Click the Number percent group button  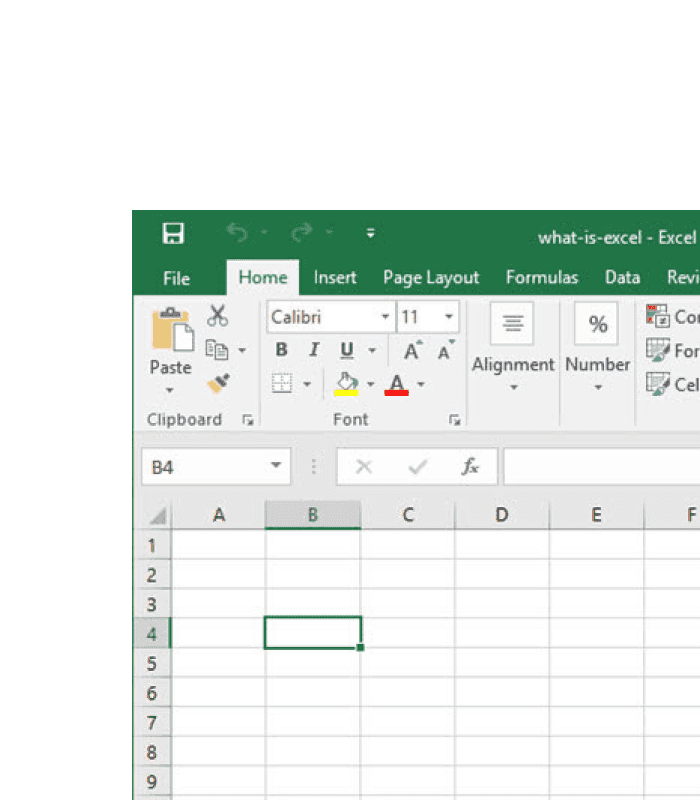coord(597,348)
